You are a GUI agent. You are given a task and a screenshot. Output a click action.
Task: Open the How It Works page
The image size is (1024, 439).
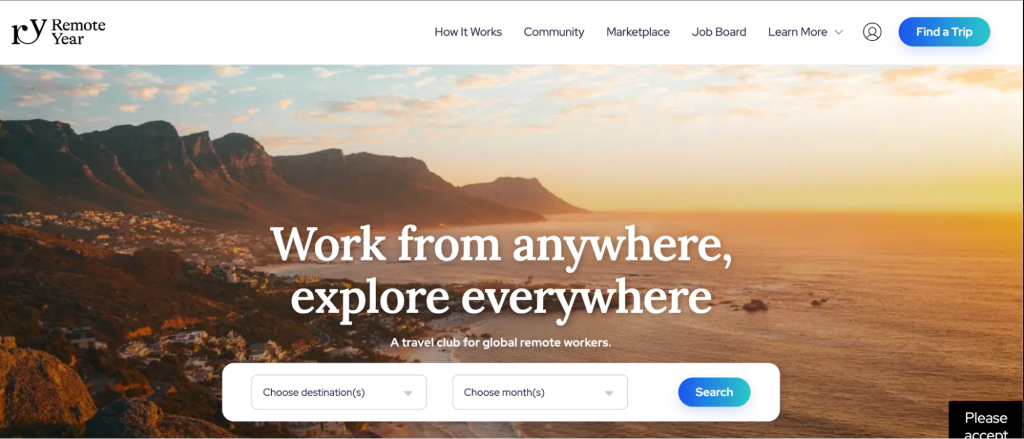click(468, 32)
